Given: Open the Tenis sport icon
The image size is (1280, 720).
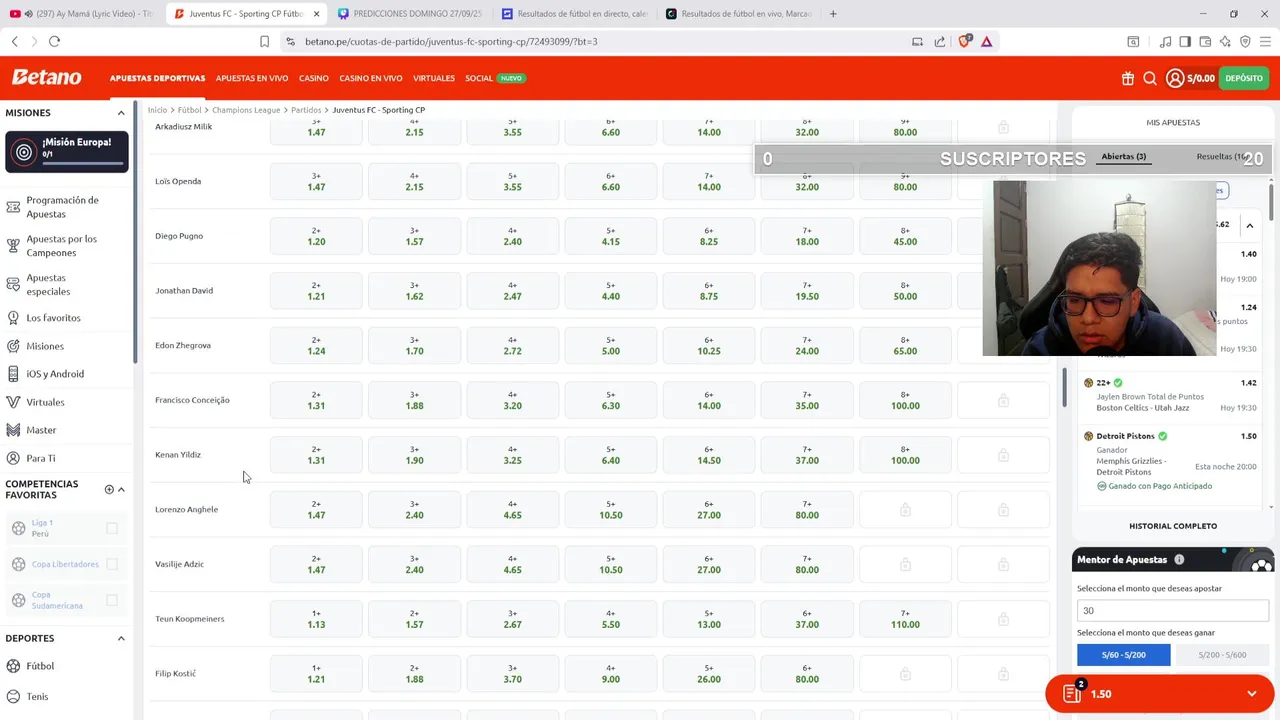Looking at the screenshot, I should [x=13, y=696].
